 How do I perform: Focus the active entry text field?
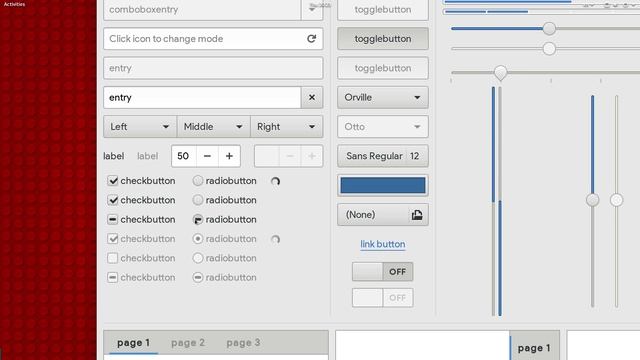pos(202,98)
